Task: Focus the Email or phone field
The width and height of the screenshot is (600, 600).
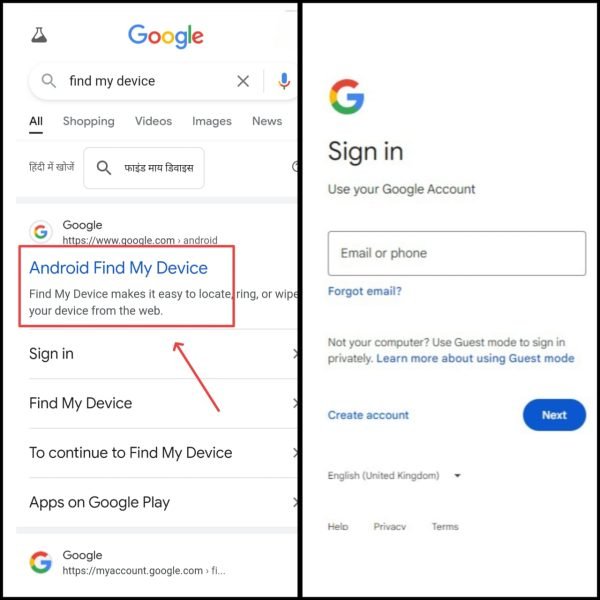Action: 457,253
